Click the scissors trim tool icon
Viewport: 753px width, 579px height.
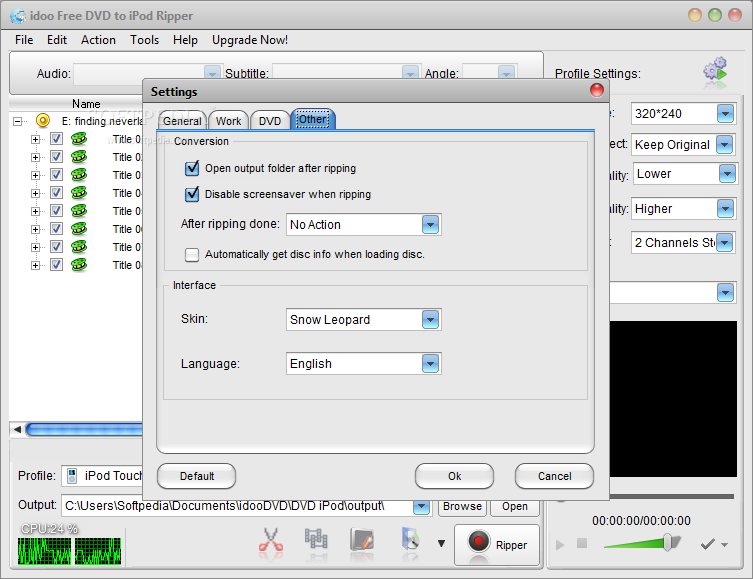(271, 541)
